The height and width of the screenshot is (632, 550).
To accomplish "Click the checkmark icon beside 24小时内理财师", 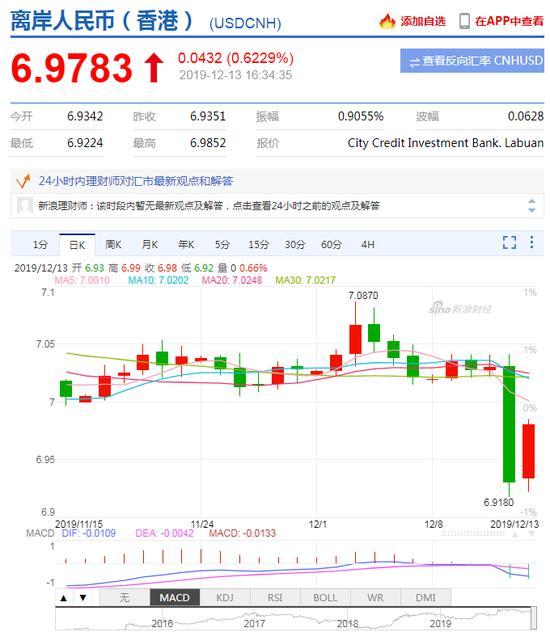I will pos(23,181).
